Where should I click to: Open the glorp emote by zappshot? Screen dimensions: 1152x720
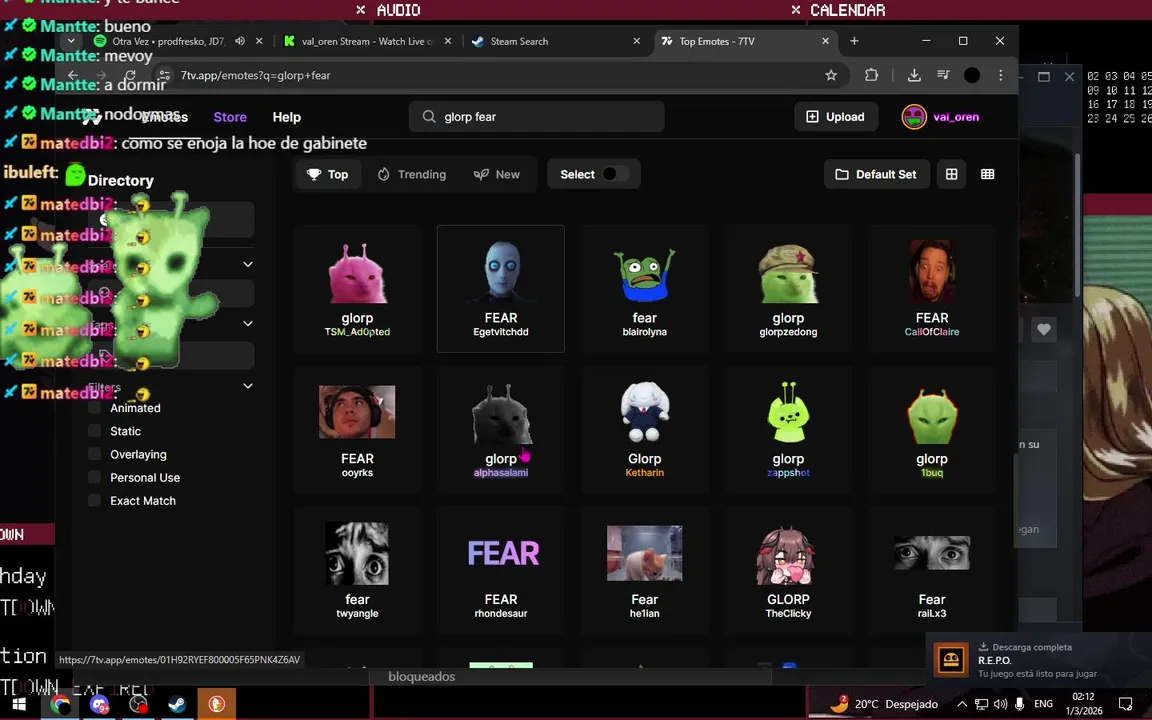click(x=788, y=430)
